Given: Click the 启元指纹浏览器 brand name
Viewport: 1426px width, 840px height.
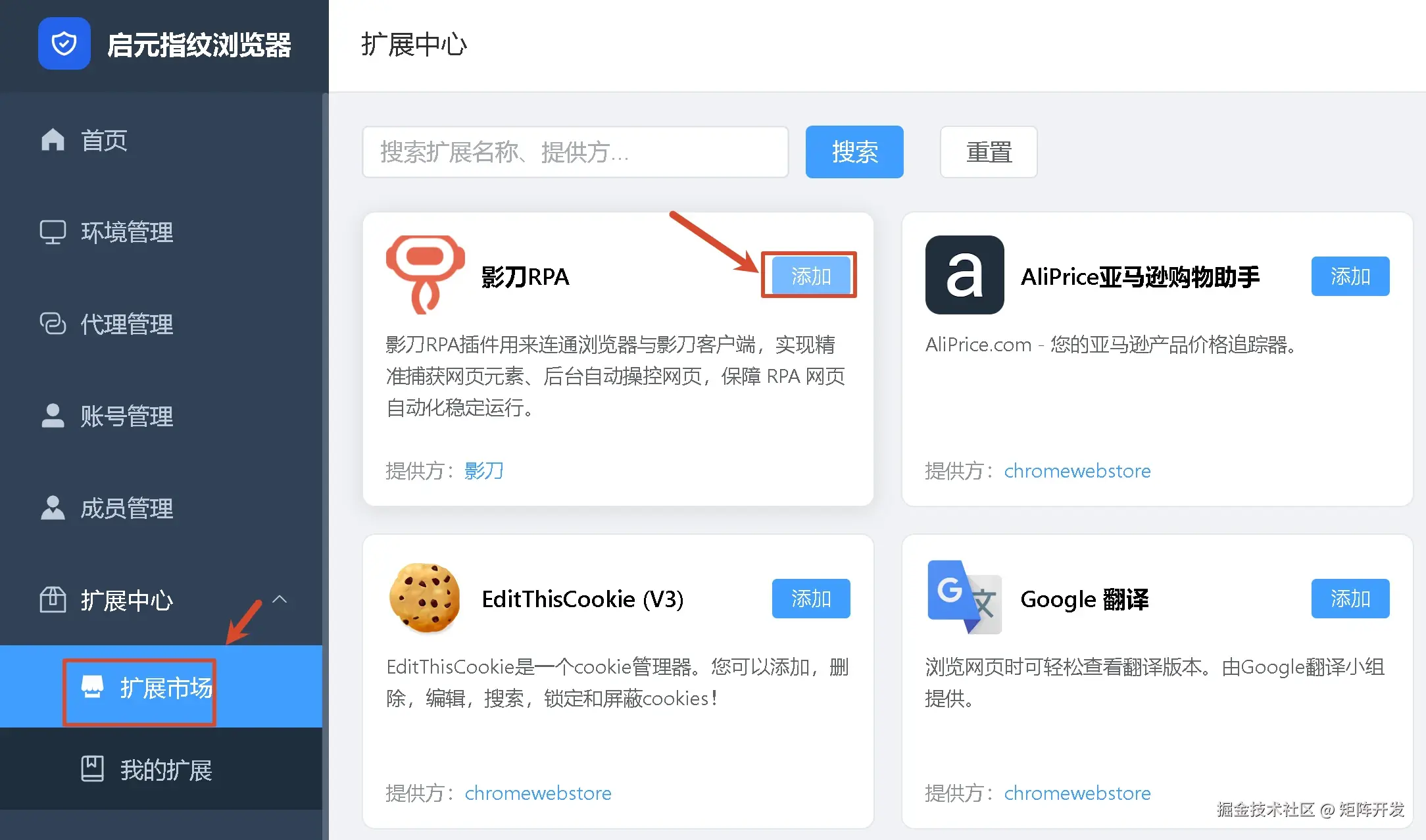Looking at the screenshot, I should tap(199, 45).
